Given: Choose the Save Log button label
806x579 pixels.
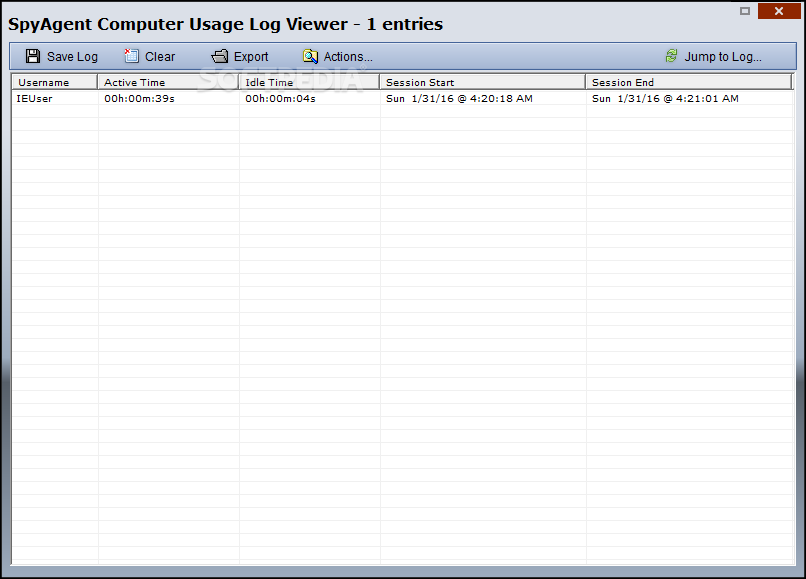Looking at the screenshot, I should (72, 57).
